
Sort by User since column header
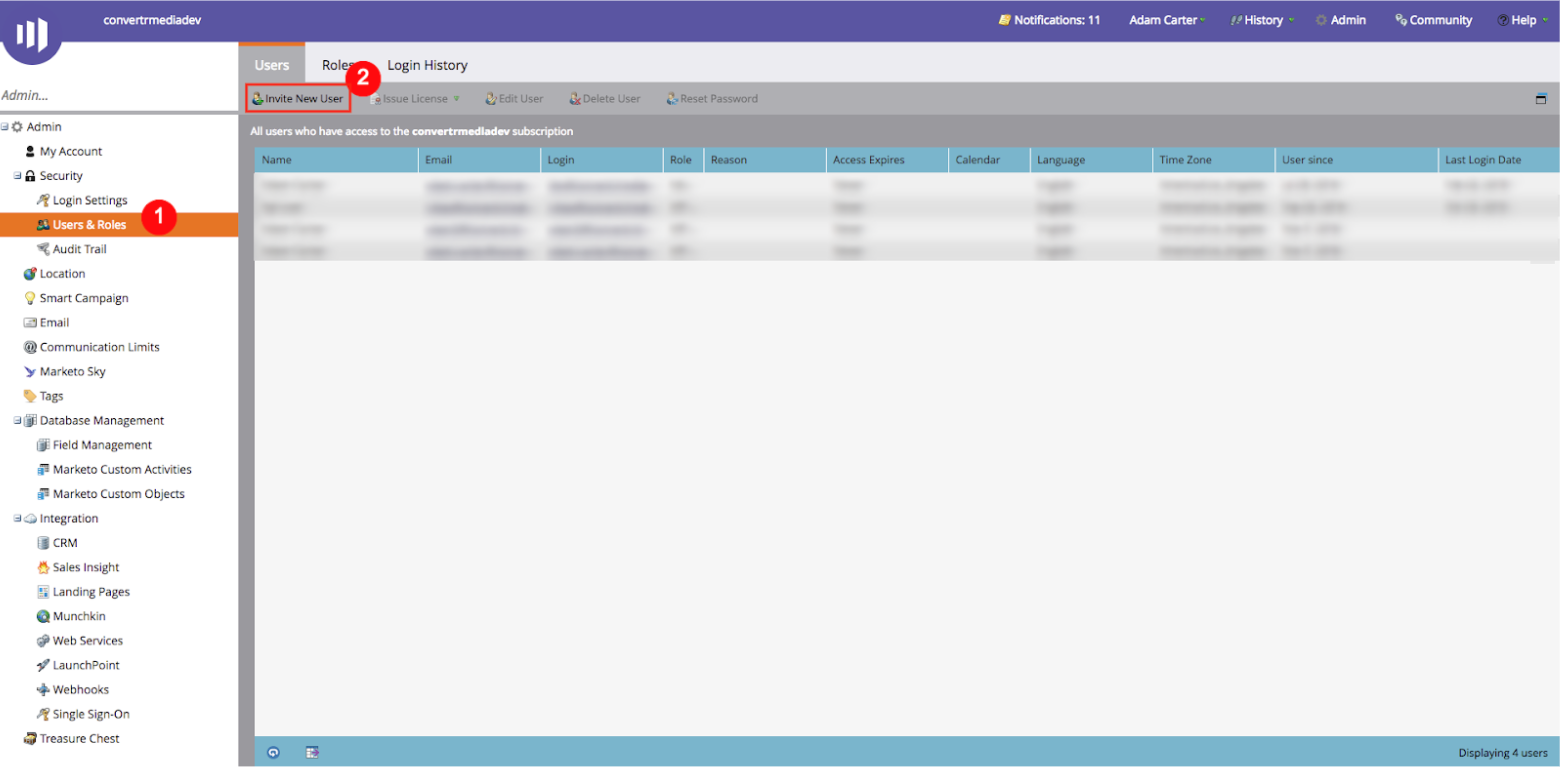tap(1356, 160)
